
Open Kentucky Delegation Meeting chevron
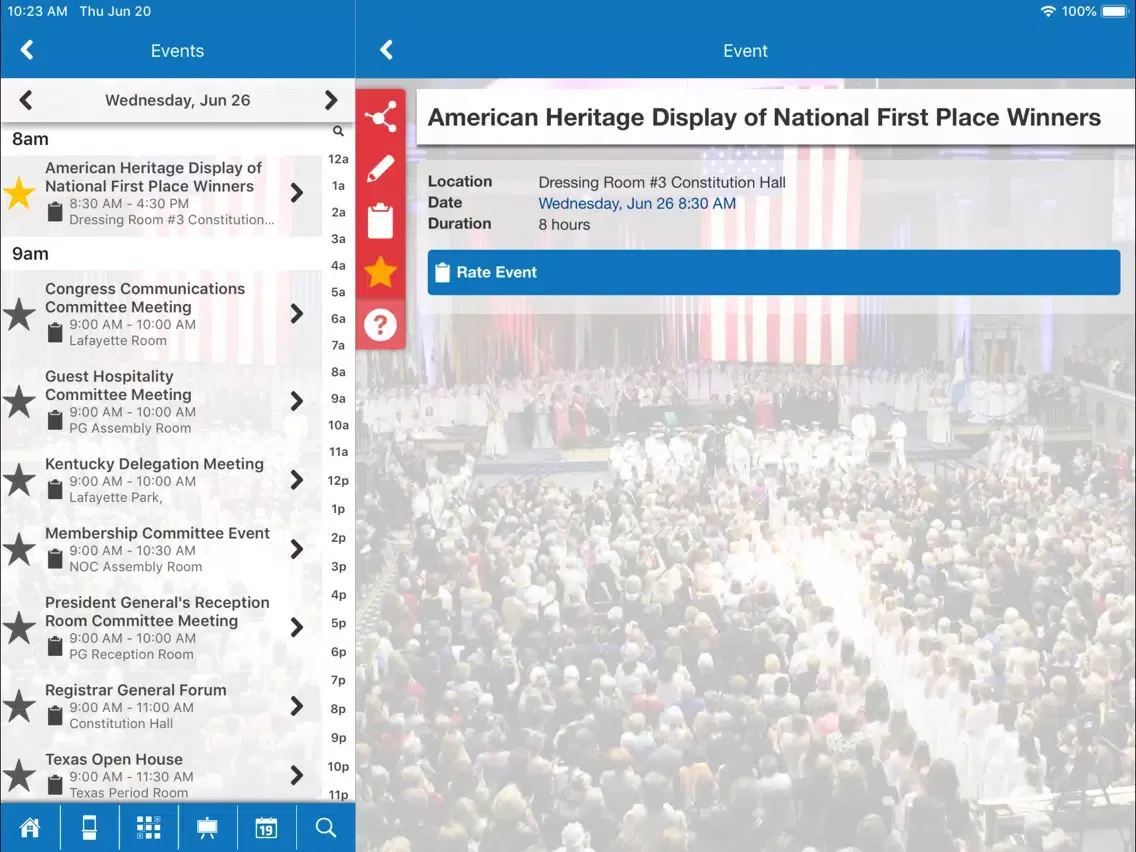[x=296, y=480]
